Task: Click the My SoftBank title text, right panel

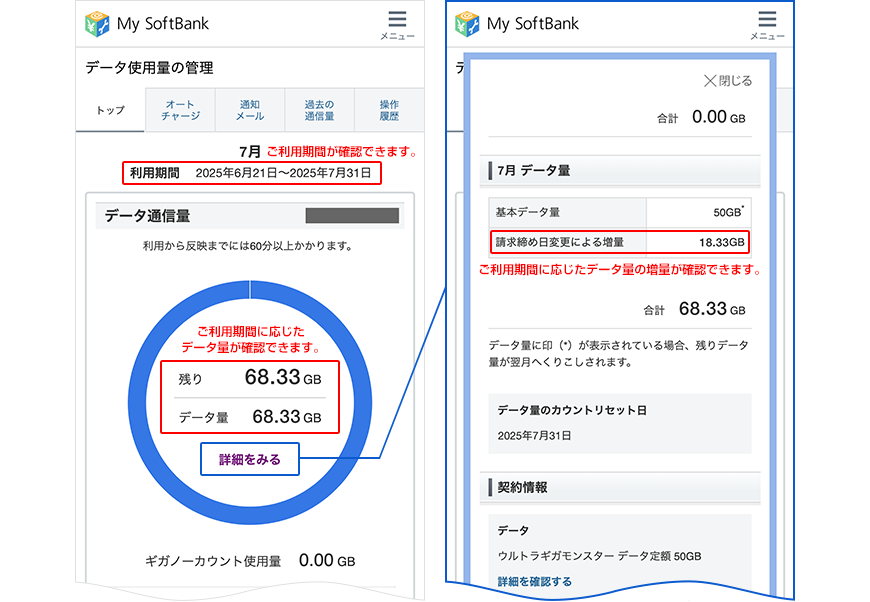Action: (533, 24)
